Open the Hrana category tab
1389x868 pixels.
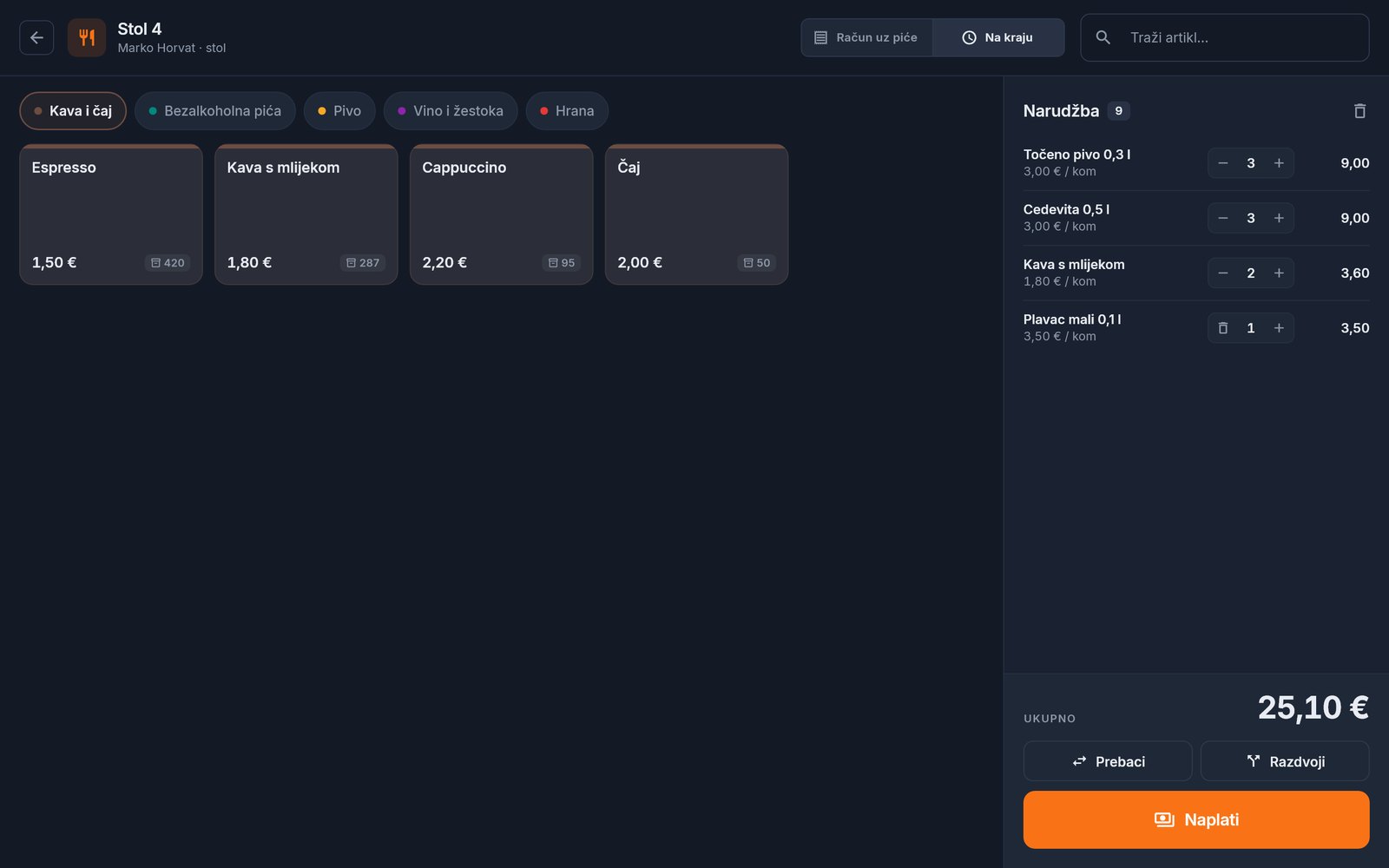(567, 111)
